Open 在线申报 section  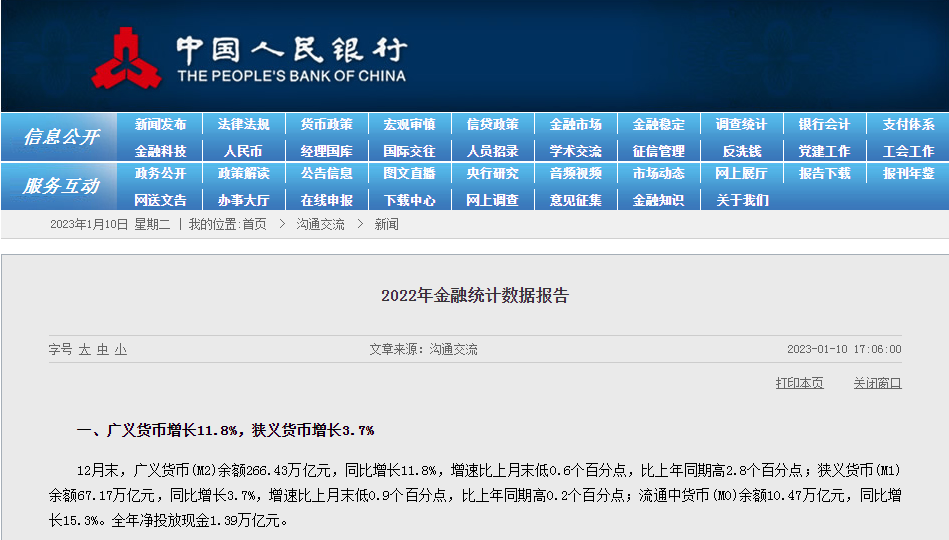click(327, 200)
